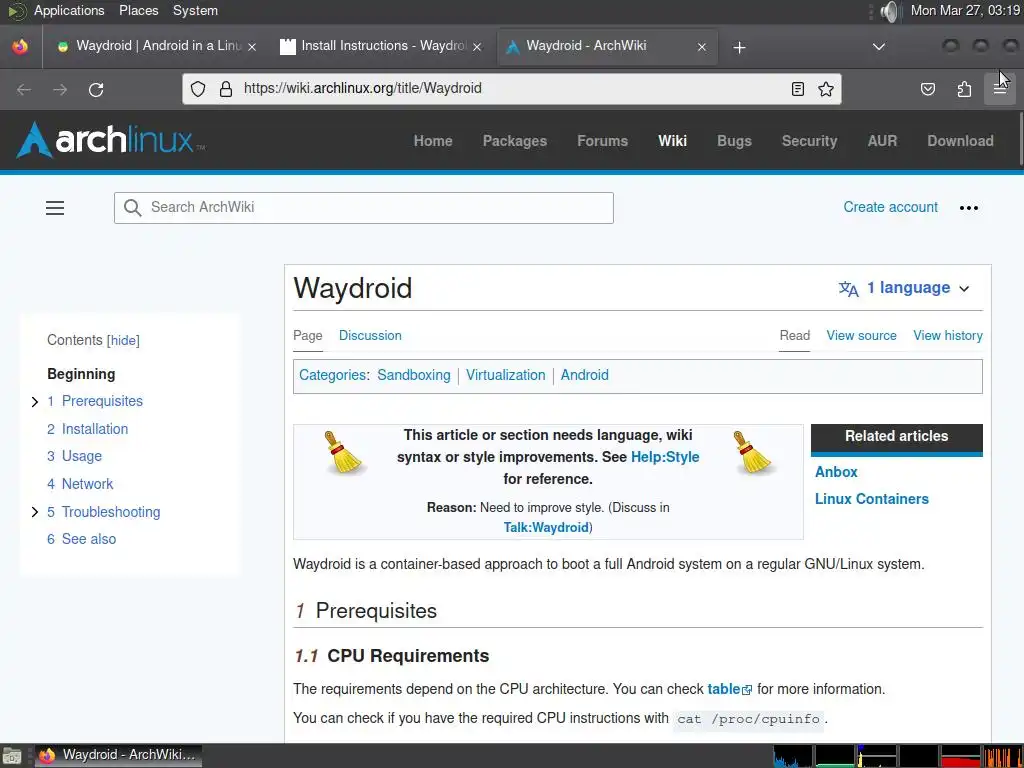Open the Sandboxing category link
Viewport: 1024px width, 768px height.
414,376
